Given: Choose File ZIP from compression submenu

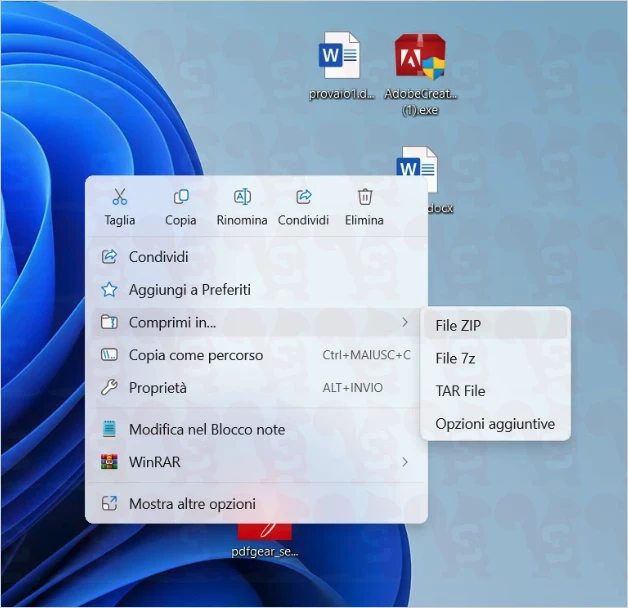Looking at the screenshot, I should click(458, 326).
